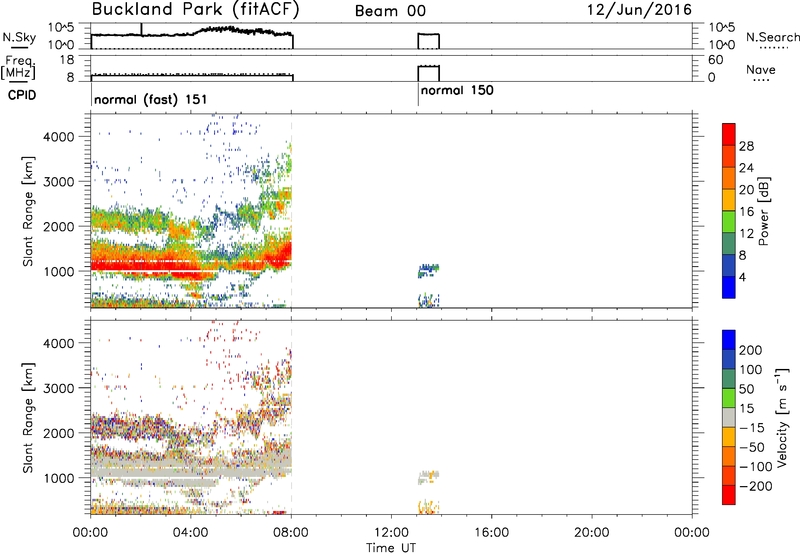The height and width of the screenshot is (554, 800).
Task: Click the "28" power colorbar tick value
Action: point(746,146)
